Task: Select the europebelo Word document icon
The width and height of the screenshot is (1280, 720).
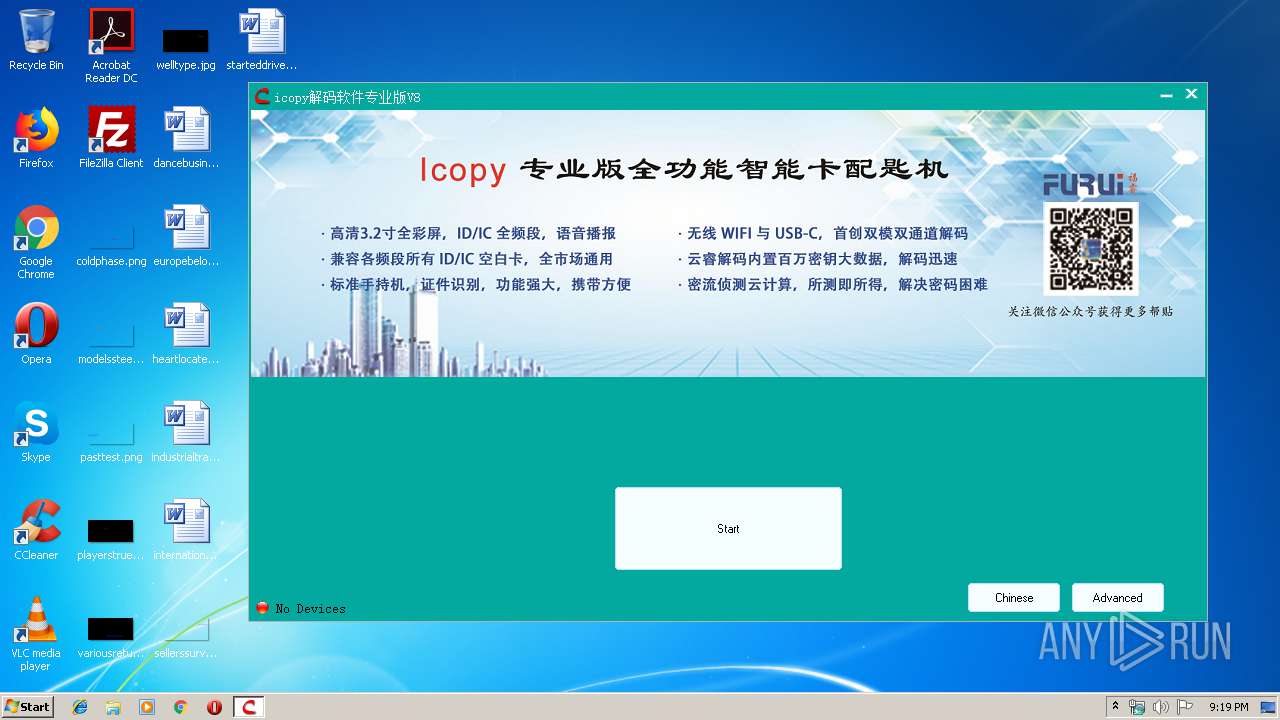Action: [186, 236]
